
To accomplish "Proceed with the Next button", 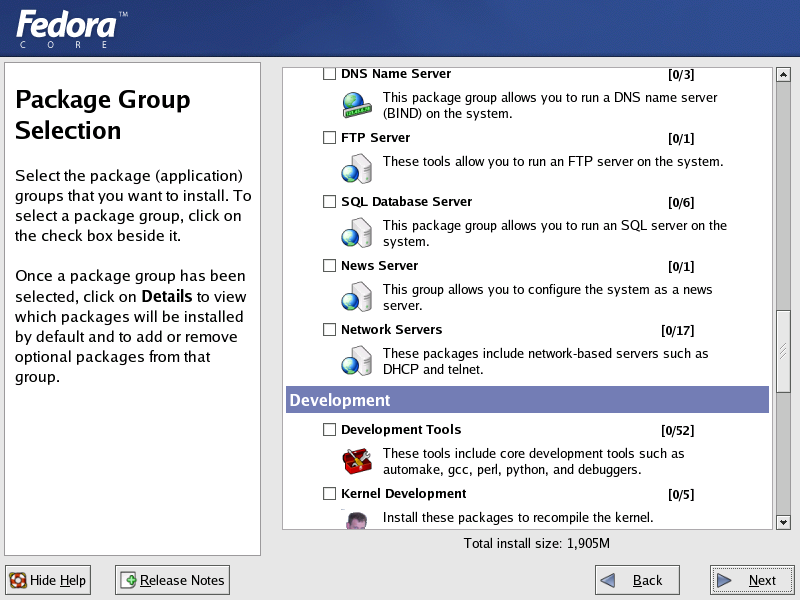I will (x=752, y=580).
